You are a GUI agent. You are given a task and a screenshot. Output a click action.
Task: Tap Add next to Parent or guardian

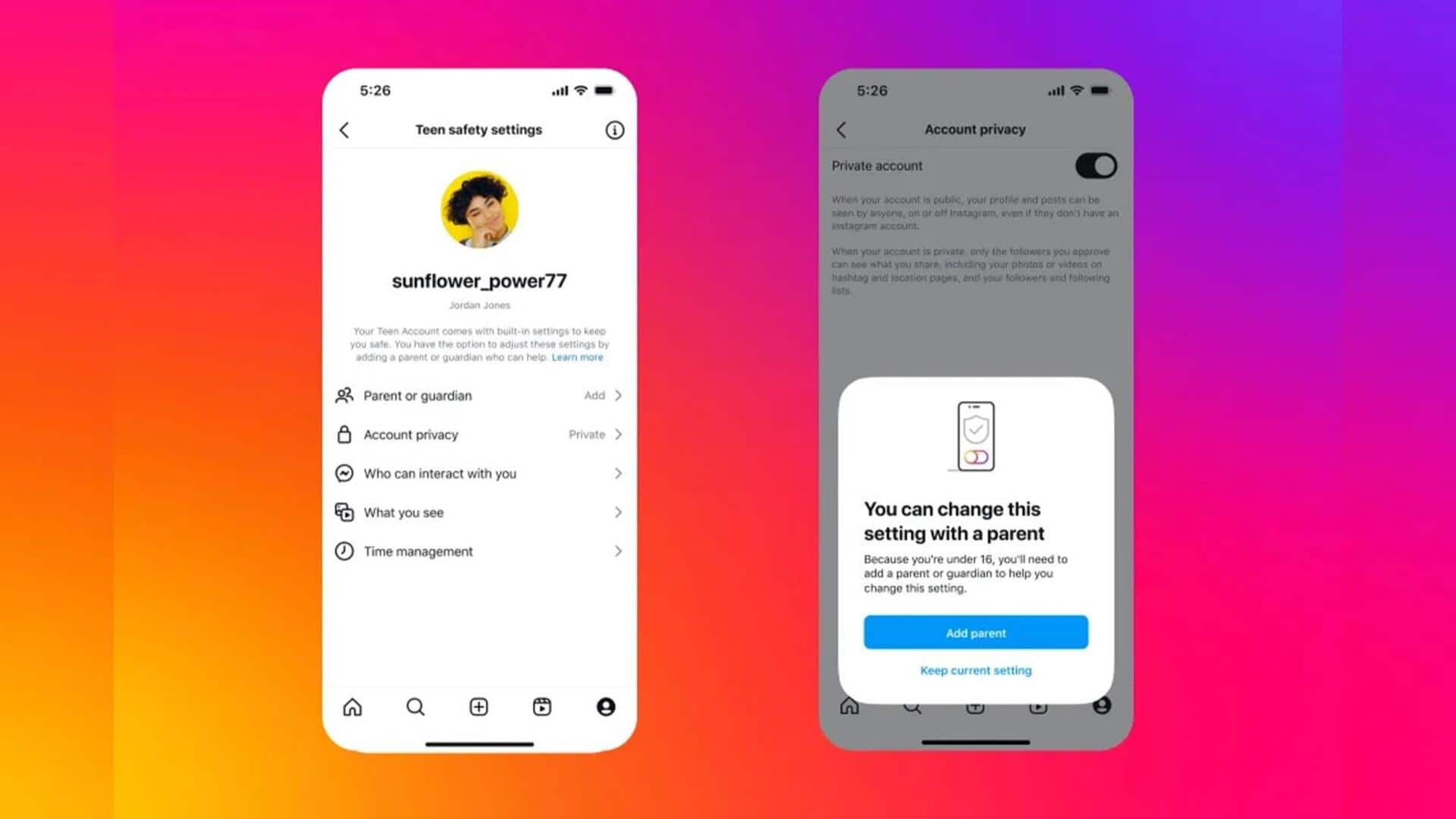pos(594,395)
